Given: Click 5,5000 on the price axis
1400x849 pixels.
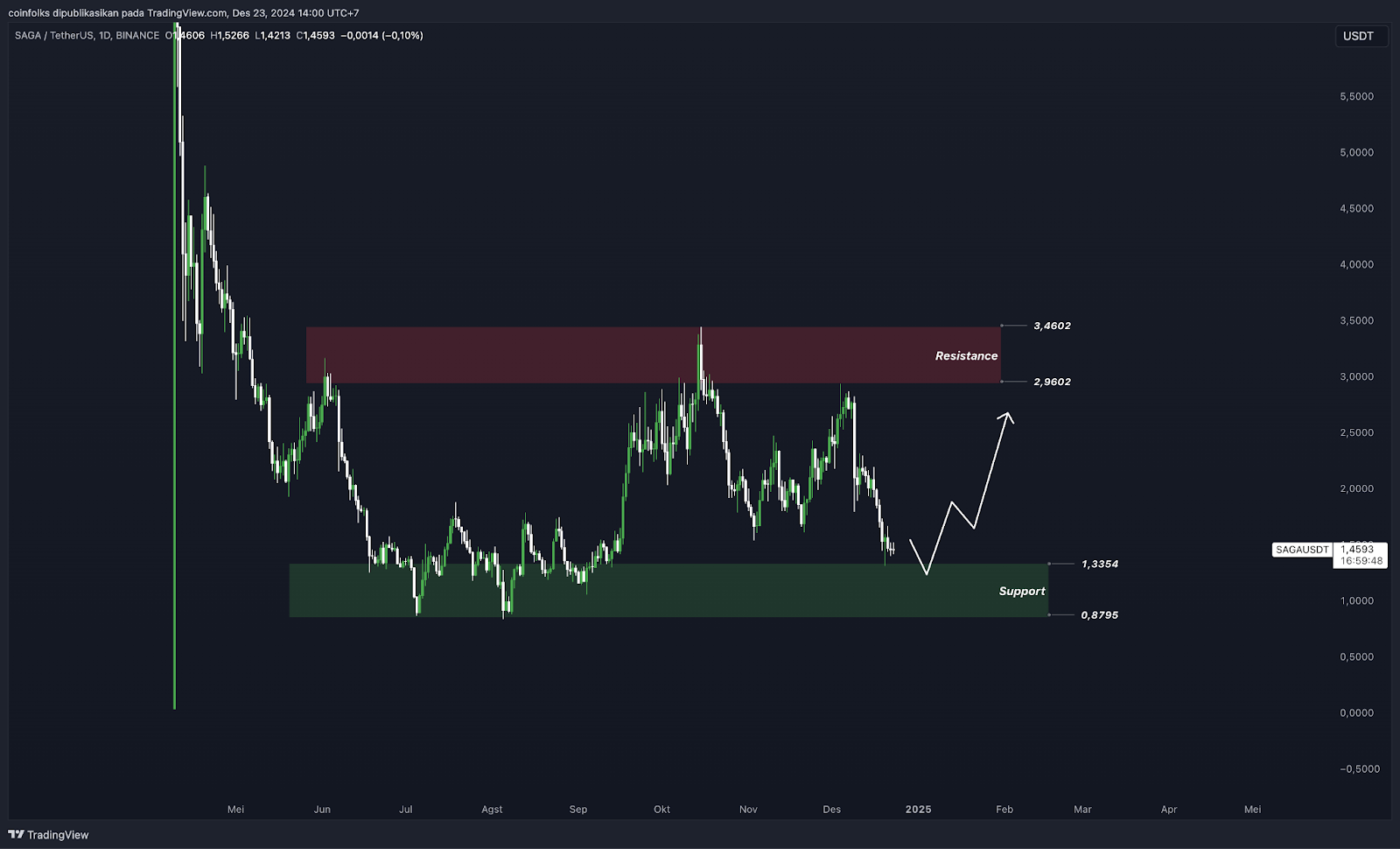Looking at the screenshot, I should pos(1356,96).
